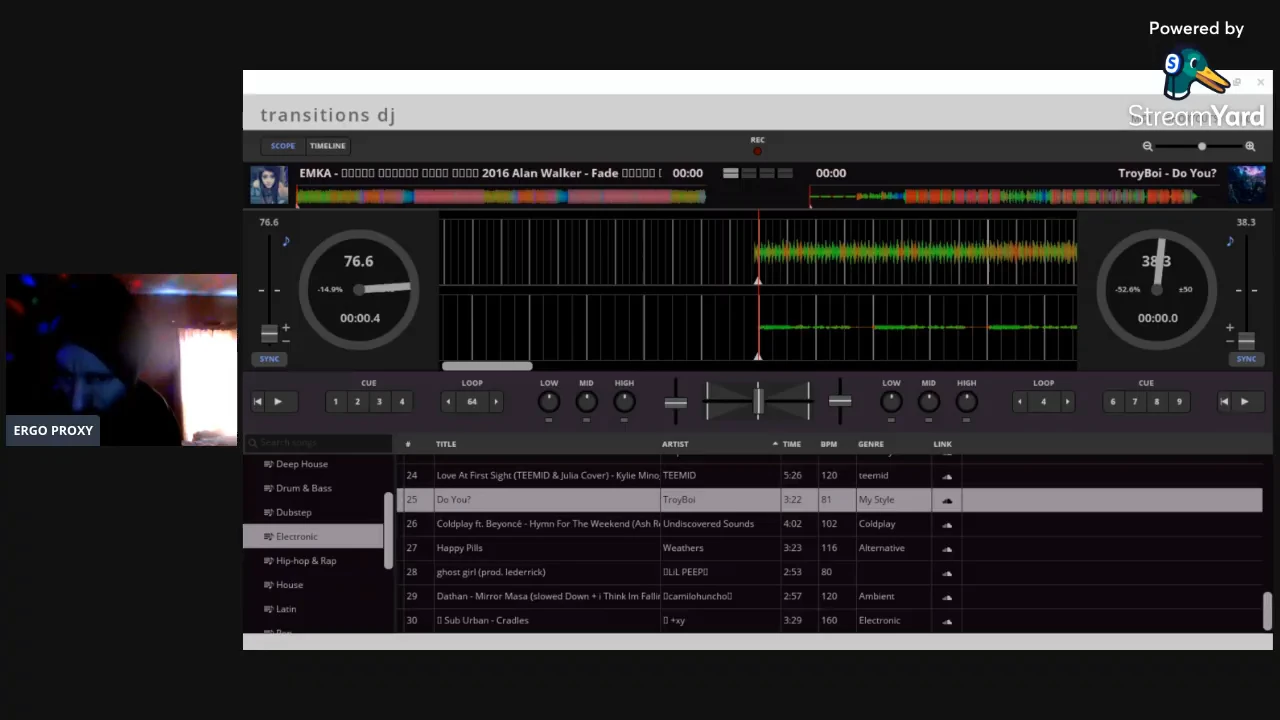Click the right deck jog wheel showing 38.3
Screen dimensions: 1280x720
coord(1157,289)
